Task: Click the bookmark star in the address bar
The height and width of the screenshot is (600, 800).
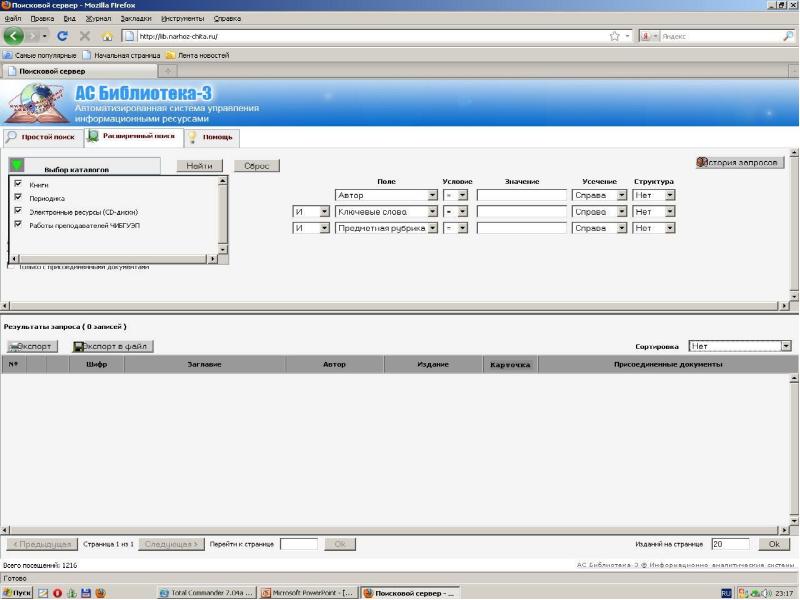Action: pos(614,36)
